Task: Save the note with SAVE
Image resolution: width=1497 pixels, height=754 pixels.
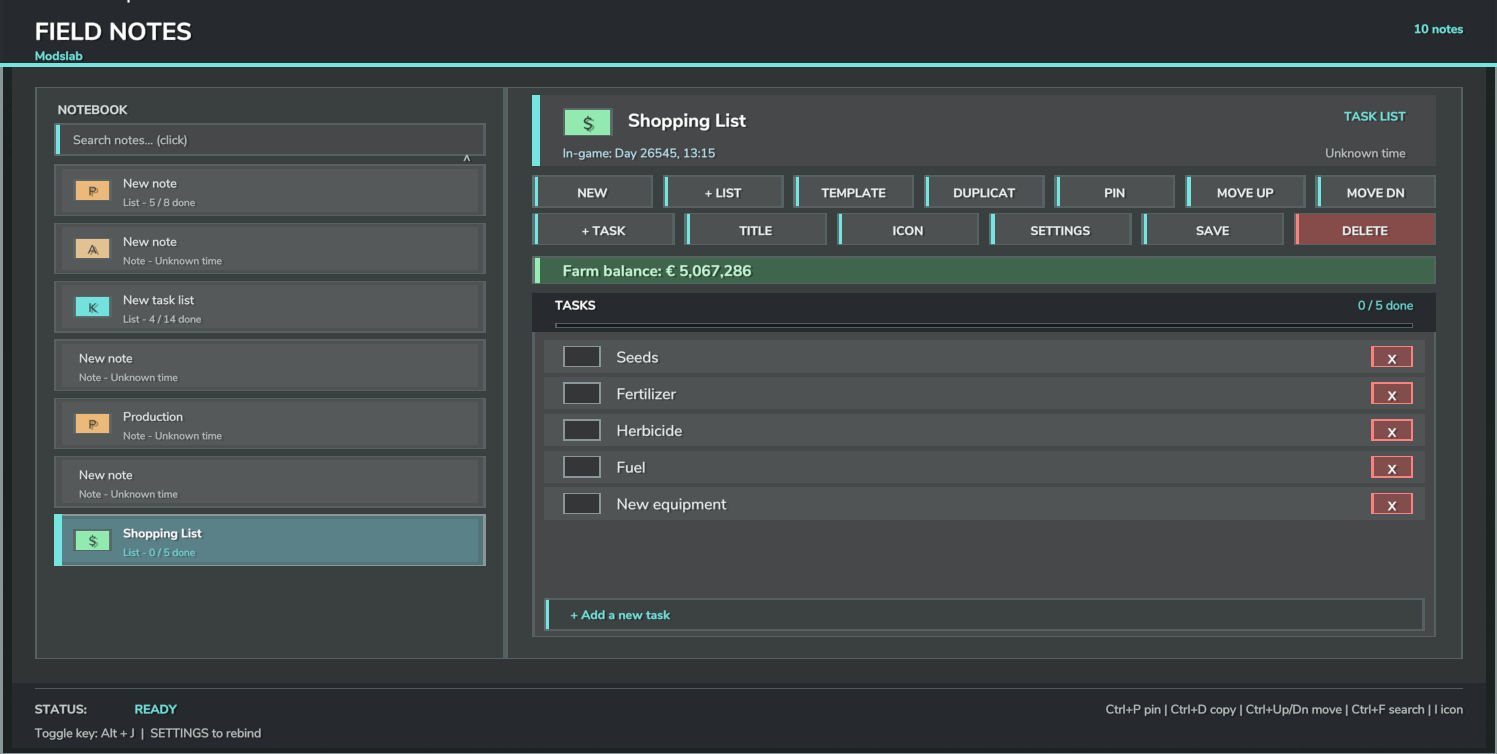Action: (x=1212, y=230)
